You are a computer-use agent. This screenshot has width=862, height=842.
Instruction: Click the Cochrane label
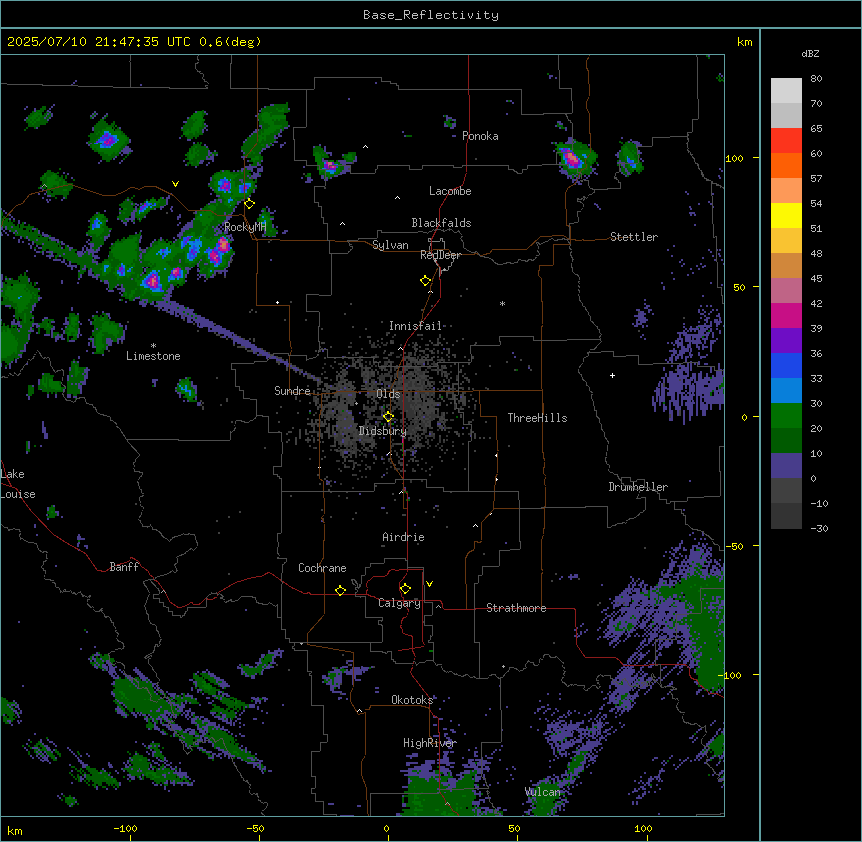point(322,568)
